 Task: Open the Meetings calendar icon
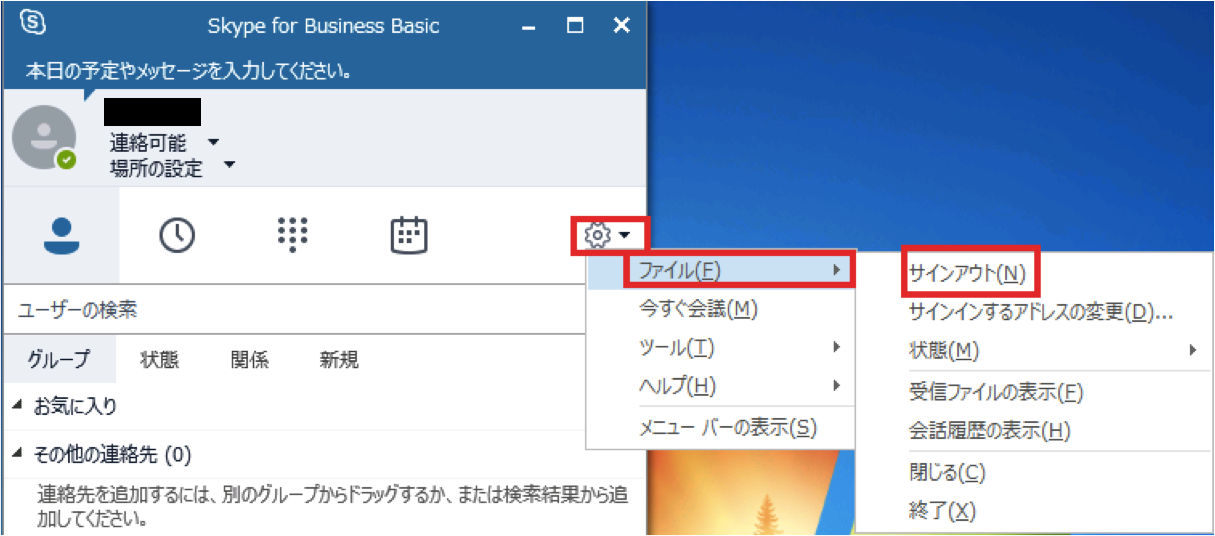(x=408, y=235)
